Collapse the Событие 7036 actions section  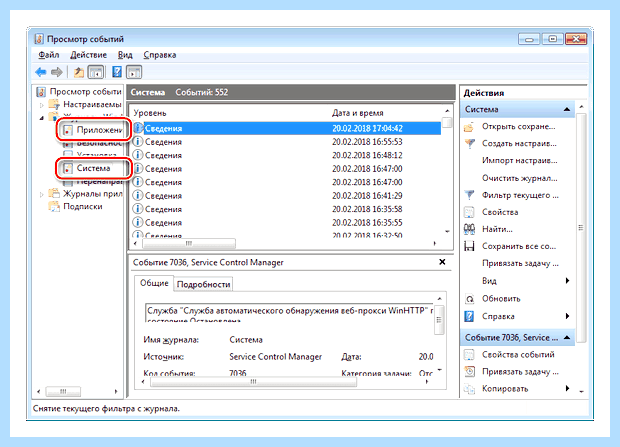[x=567, y=337]
